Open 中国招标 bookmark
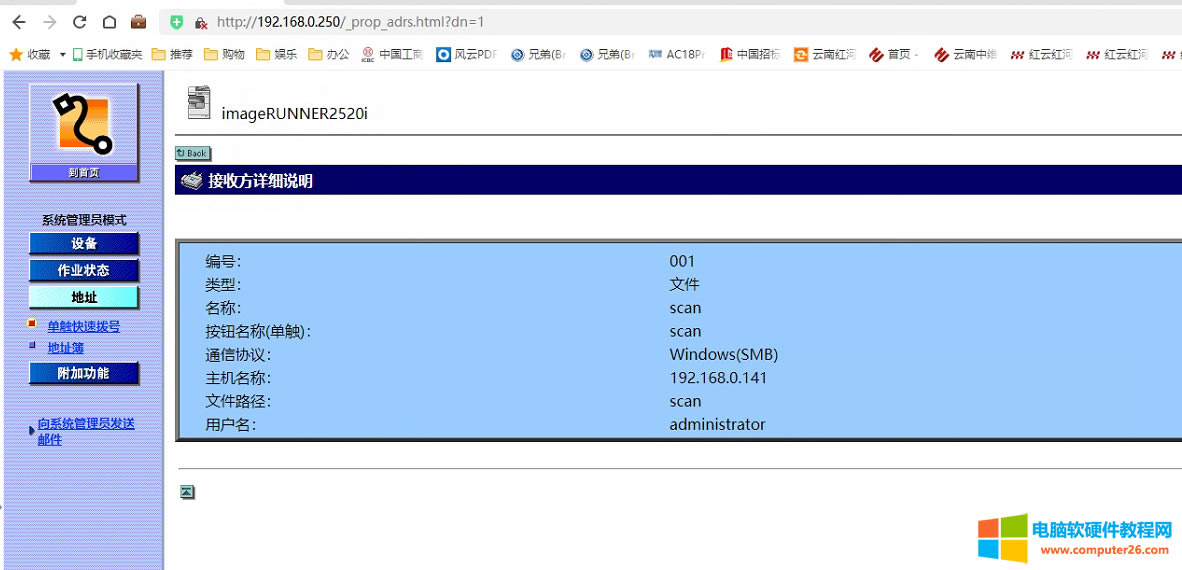The width and height of the screenshot is (1182, 570). click(751, 54)
